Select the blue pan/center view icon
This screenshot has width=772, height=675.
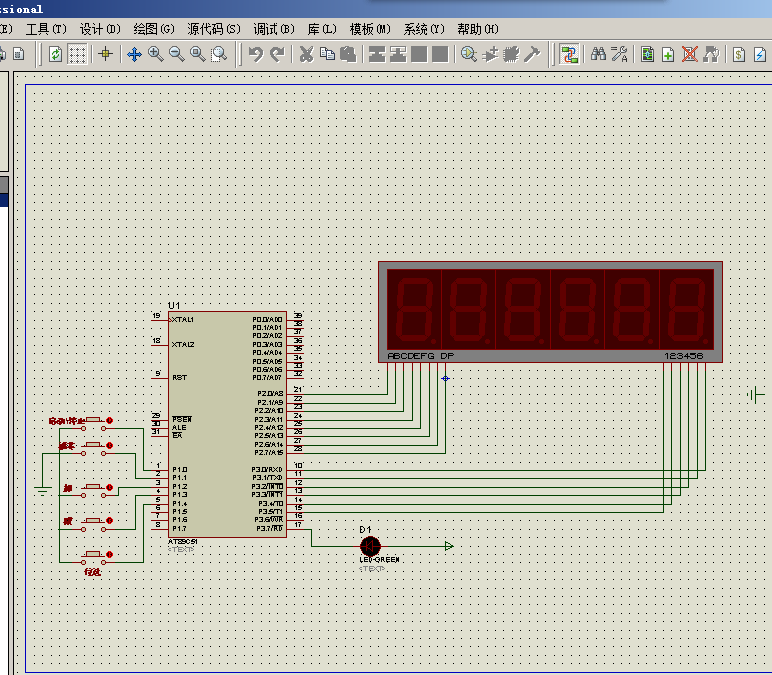coord(134,54)
